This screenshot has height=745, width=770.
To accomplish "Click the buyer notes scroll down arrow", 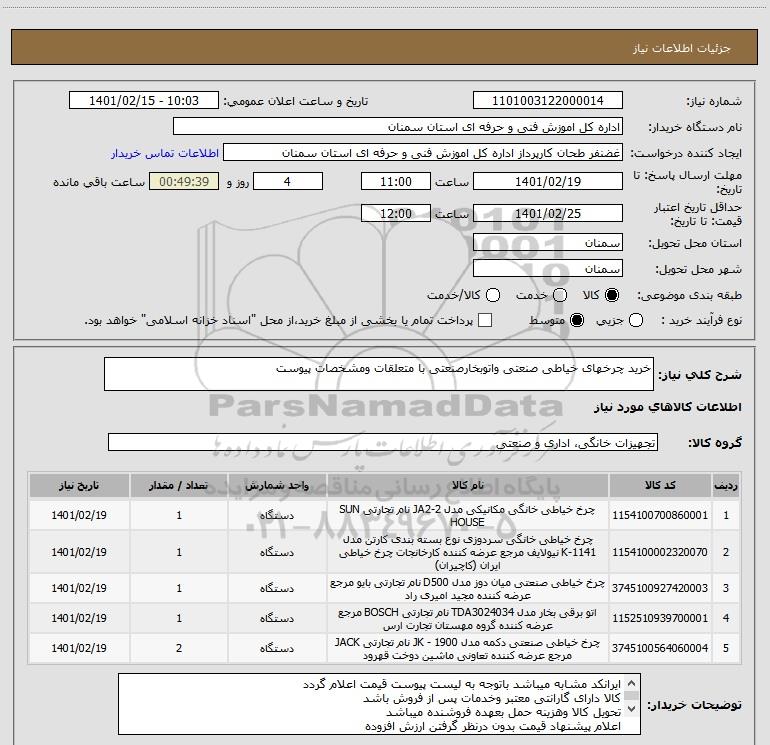I will [x=632, y=709].
